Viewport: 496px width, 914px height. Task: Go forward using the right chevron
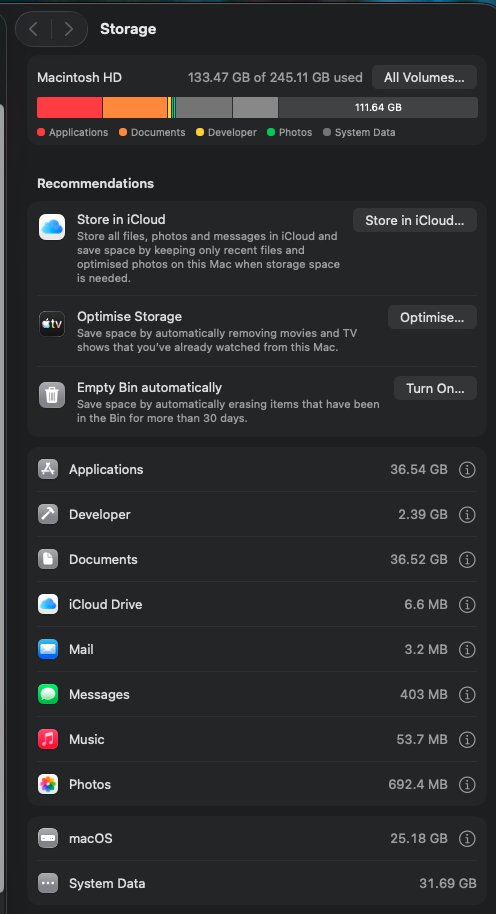[68, 29]
